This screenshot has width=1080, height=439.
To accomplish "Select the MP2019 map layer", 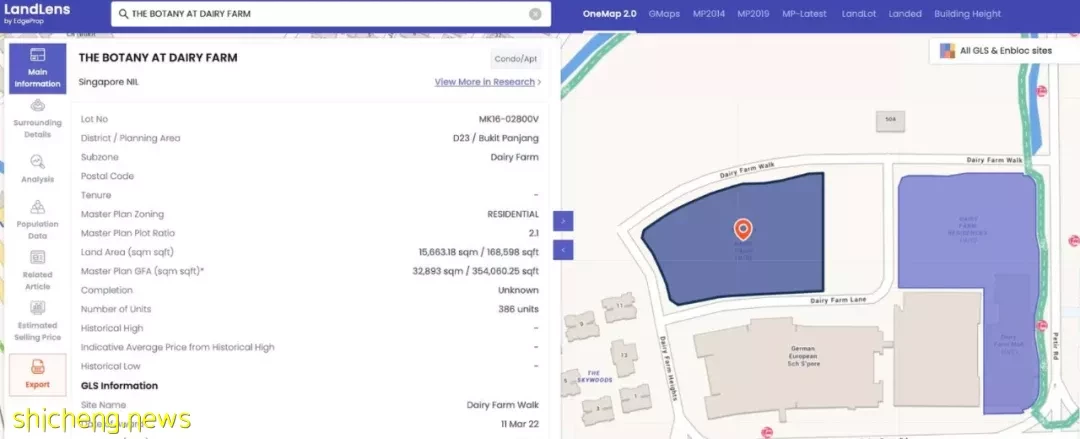I will pyautogui.click(x=753, y=14).
